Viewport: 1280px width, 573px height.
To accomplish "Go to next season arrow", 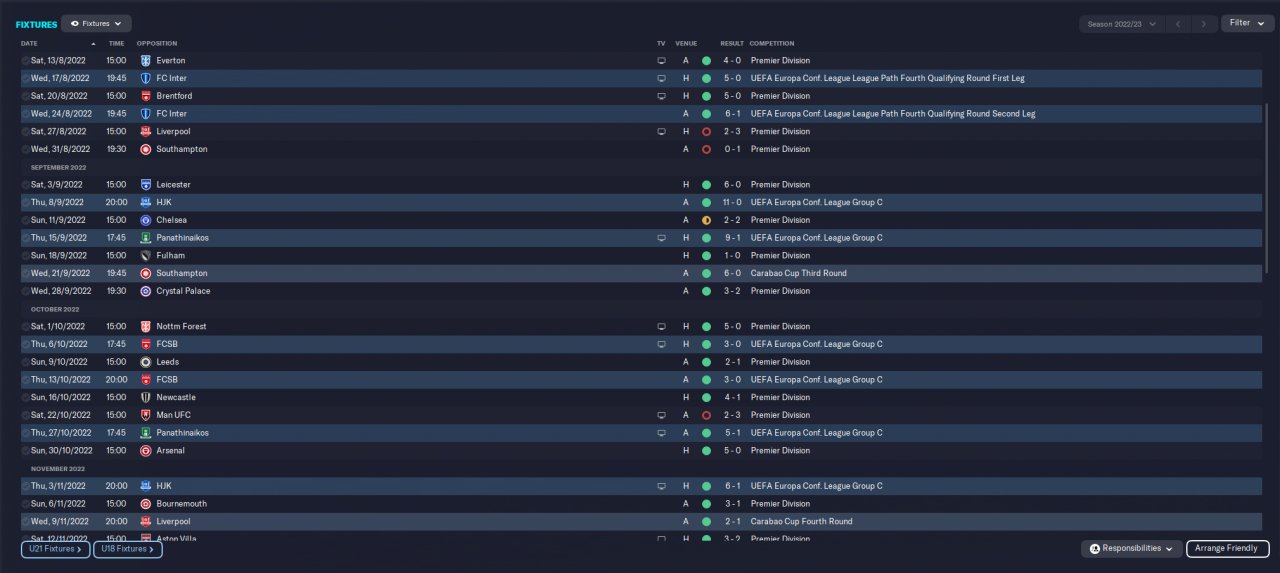I will (1206, 23).
